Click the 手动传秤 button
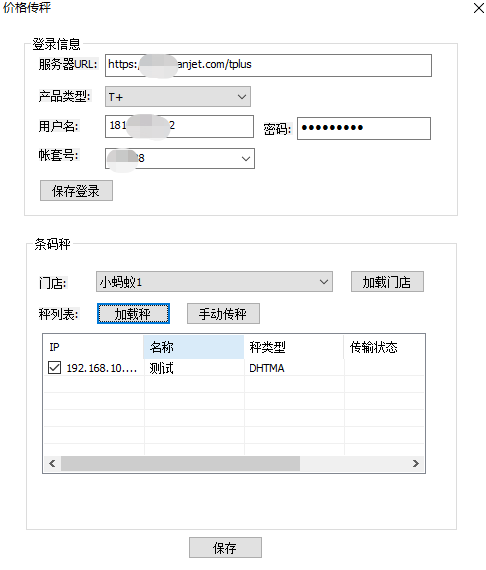 [223, 314]
